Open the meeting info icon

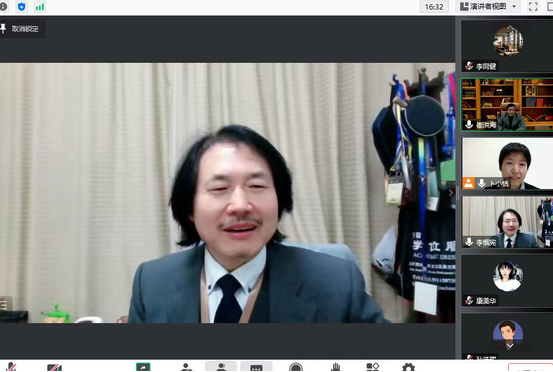coord(4,6)
